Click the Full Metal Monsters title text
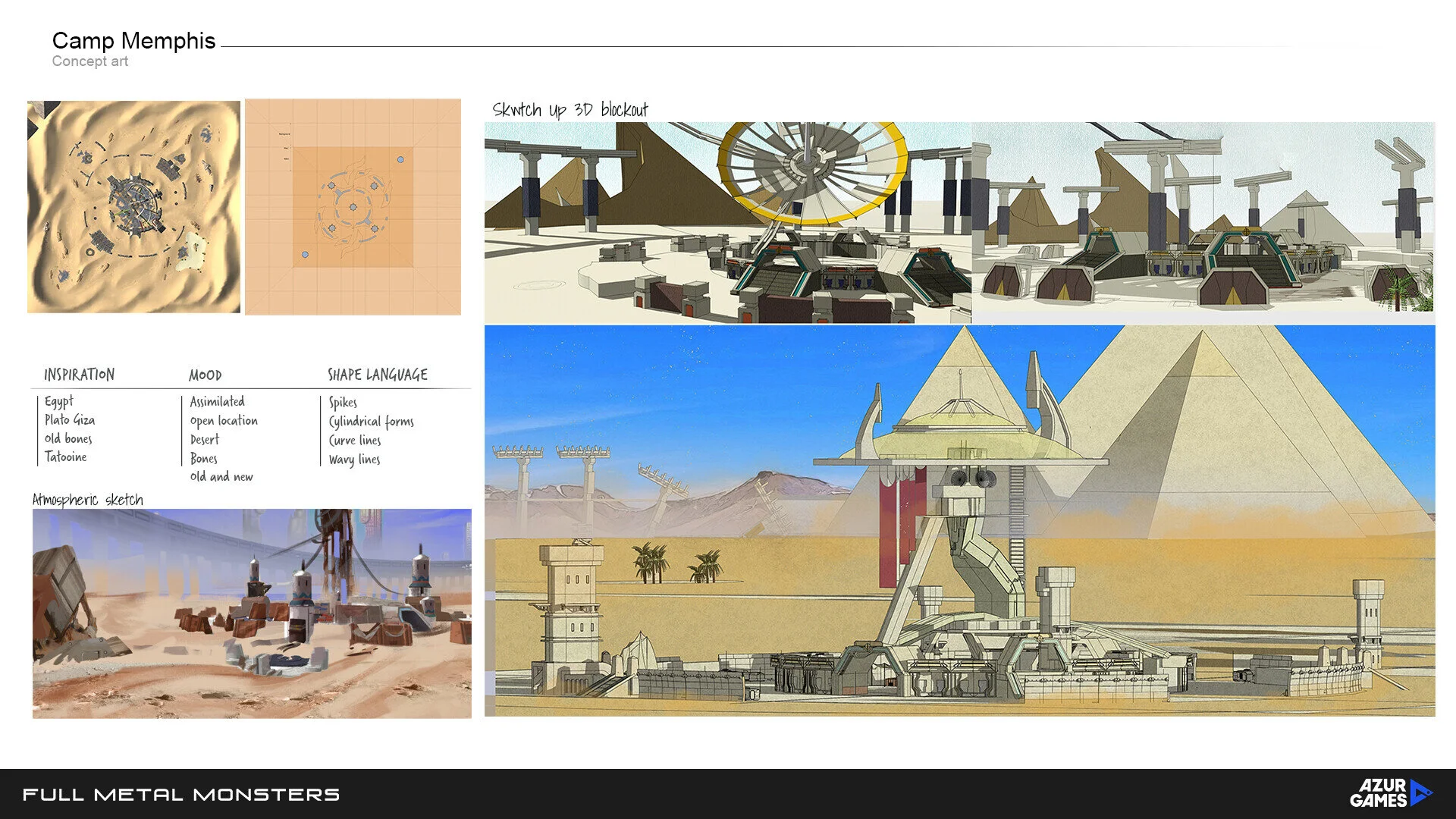The width and height of the screenshot is (1456, 819). click(x=181, y=795)
